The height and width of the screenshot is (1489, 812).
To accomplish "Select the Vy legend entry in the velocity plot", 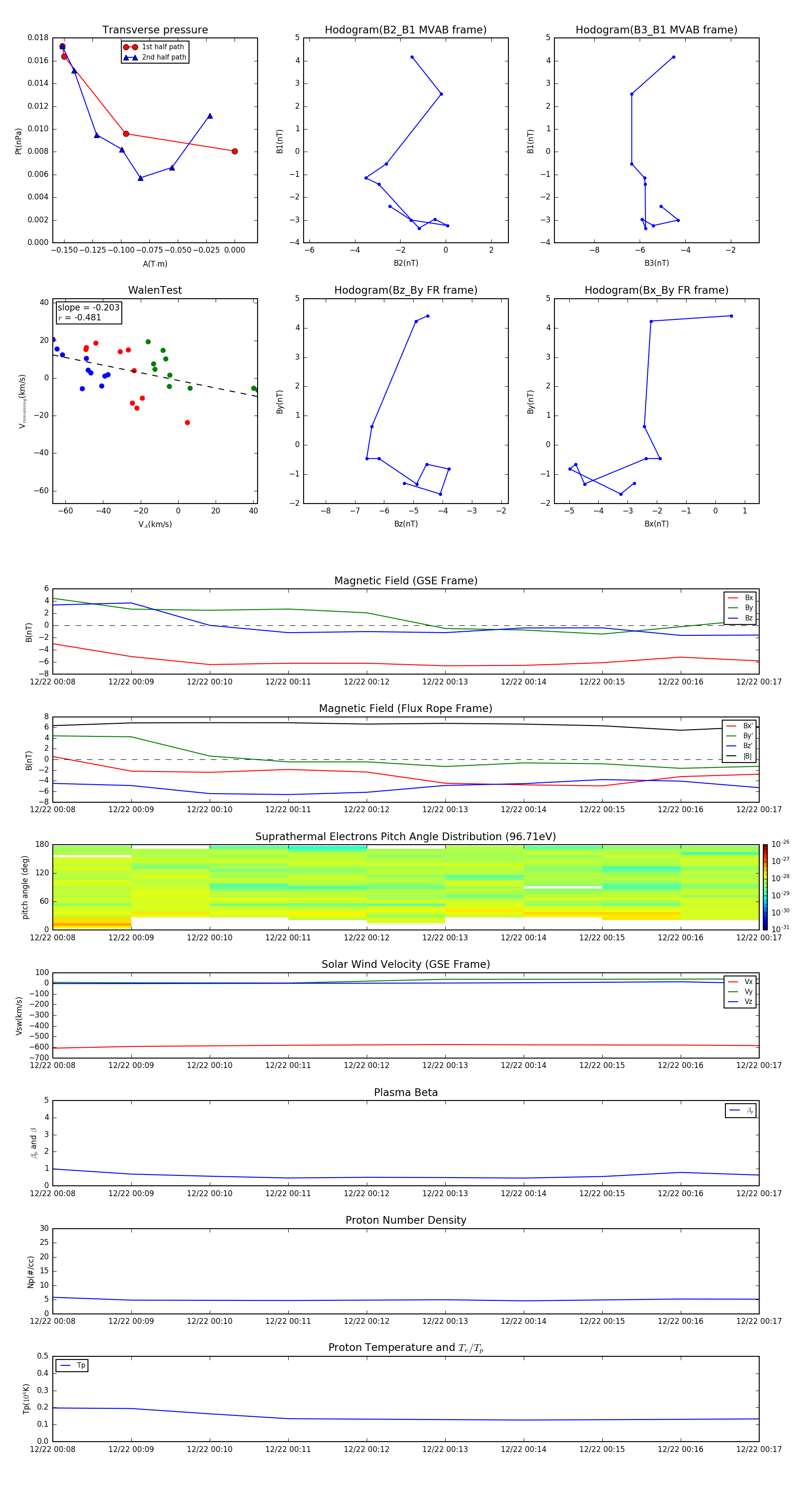I will coord(740,991).
